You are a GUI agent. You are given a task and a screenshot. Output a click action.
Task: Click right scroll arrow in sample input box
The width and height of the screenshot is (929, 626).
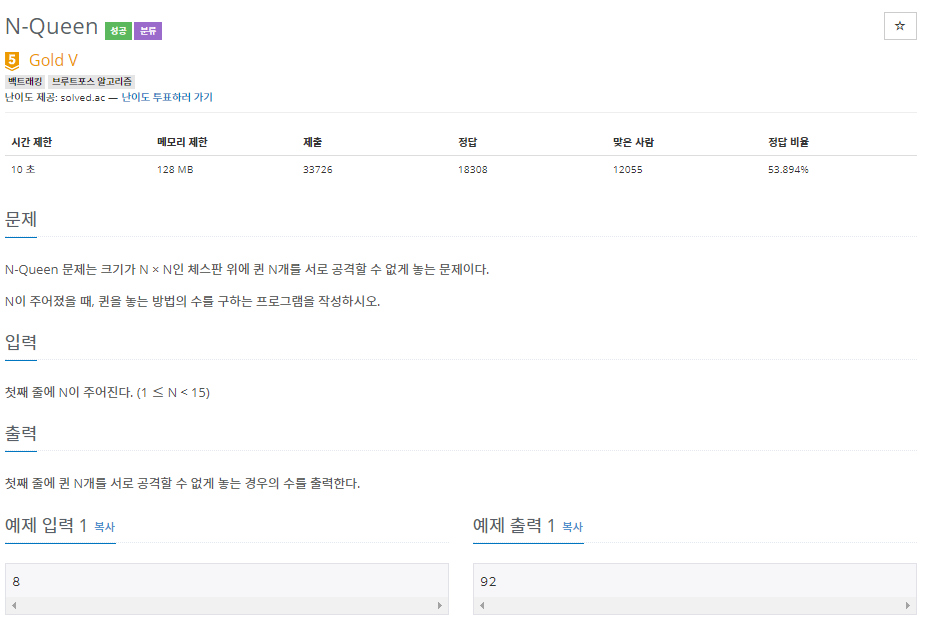[440, 605]
